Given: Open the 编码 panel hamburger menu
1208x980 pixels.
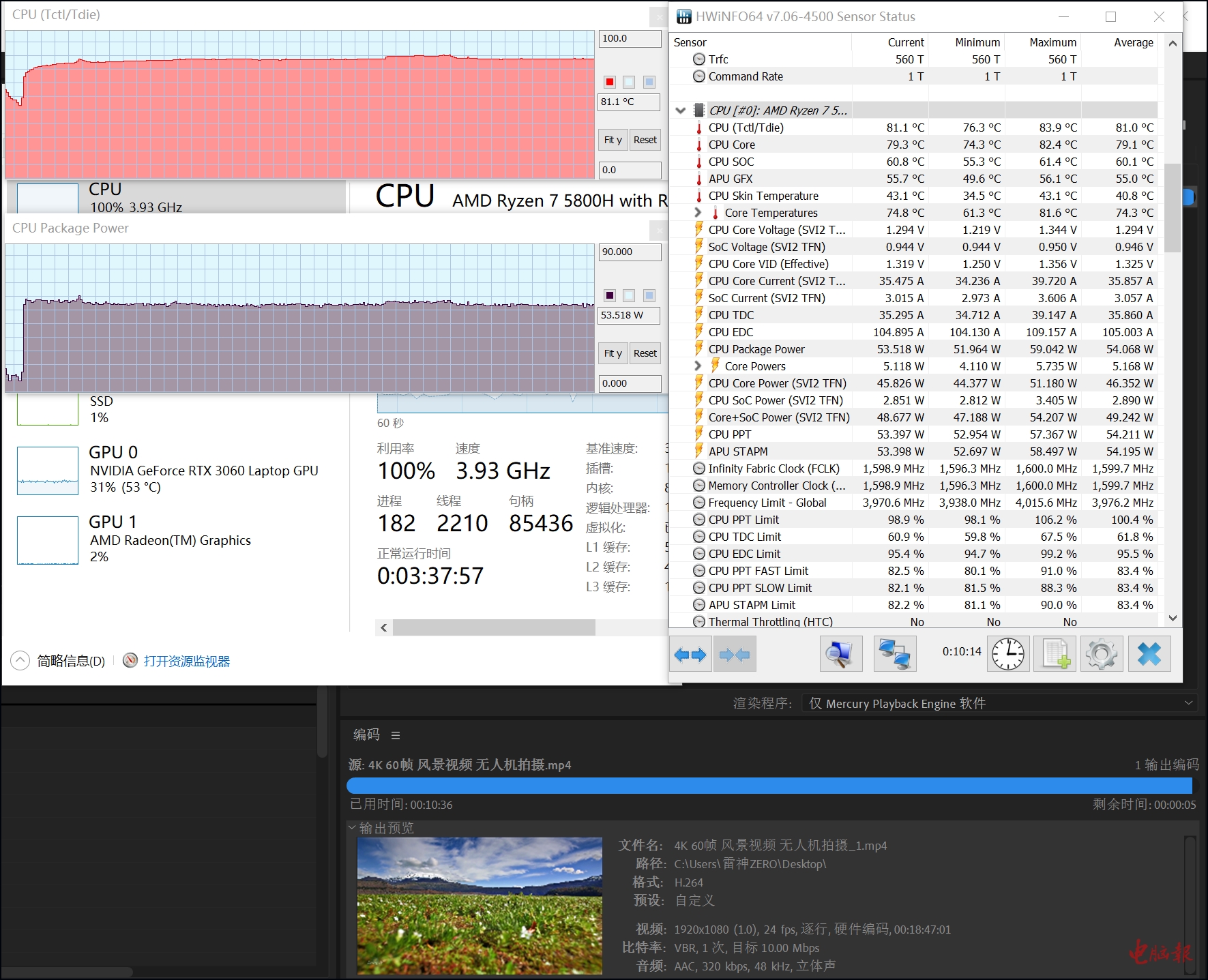Looking at the screenshot, I should point(396,735).
